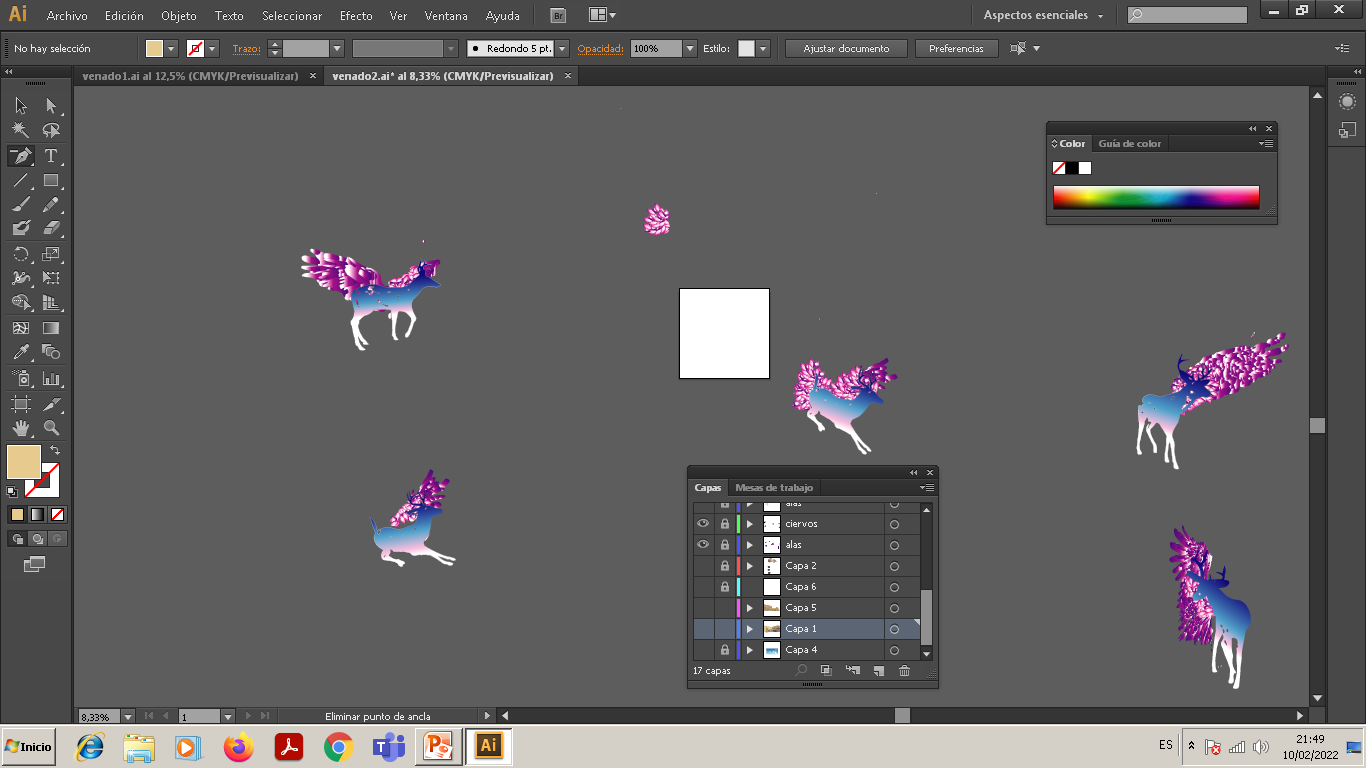Select the Column Graph tool
This screenshot has width=1366, height=768.
[51, 379]
